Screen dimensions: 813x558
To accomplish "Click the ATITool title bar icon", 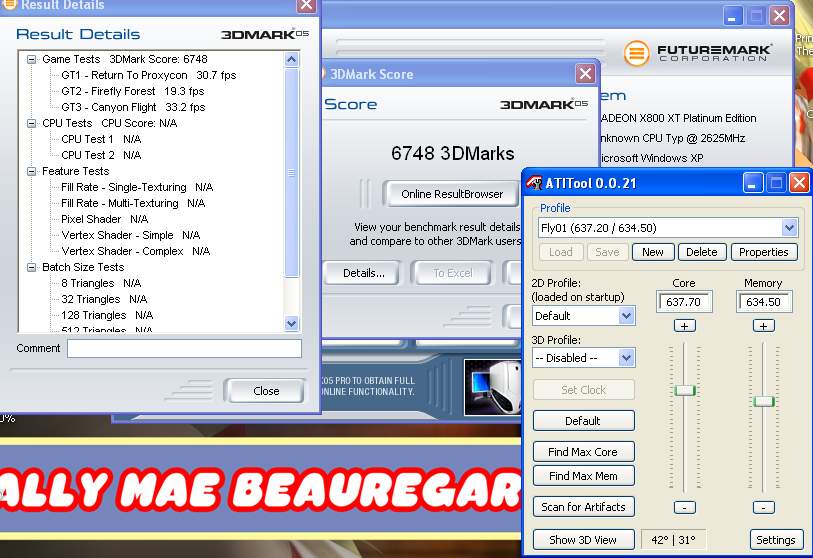I will pos(534,183).
